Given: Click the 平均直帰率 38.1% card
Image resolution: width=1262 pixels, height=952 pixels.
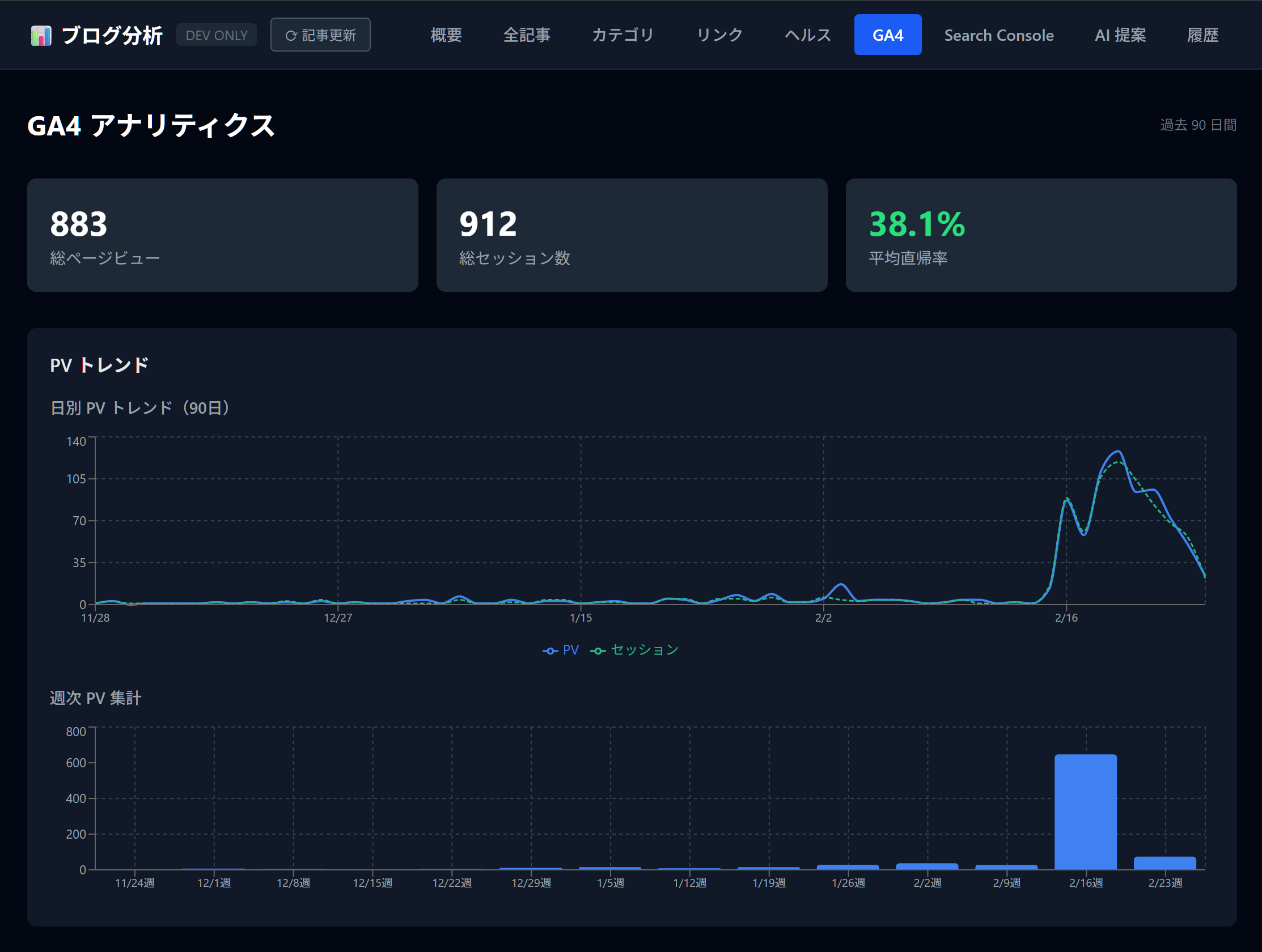Looking at the screenshot, I should (x=1041, y=235).
